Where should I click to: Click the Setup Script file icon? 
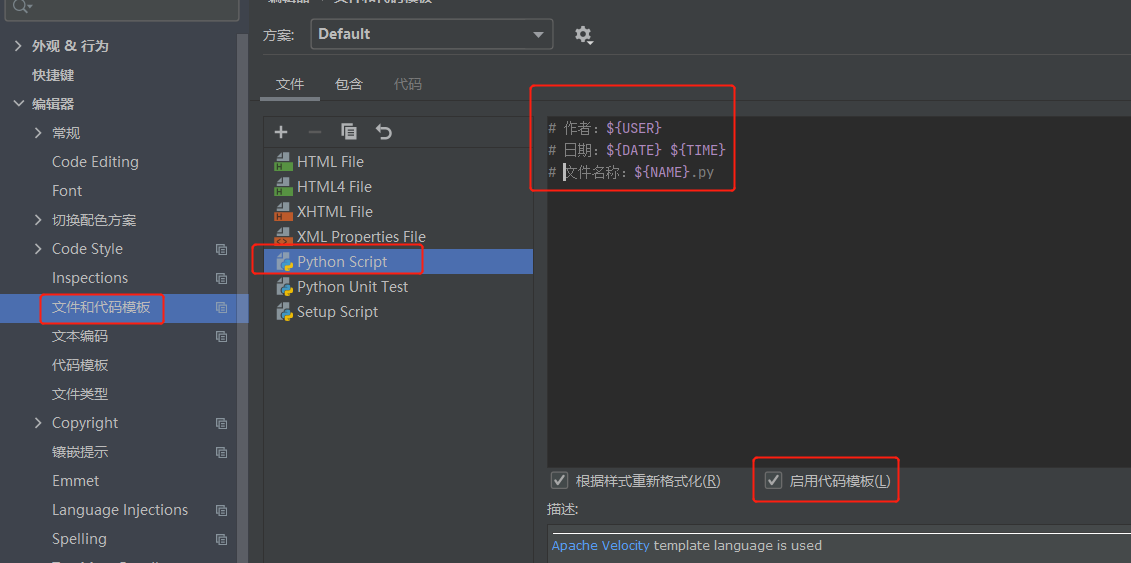[x=283, y=311]
